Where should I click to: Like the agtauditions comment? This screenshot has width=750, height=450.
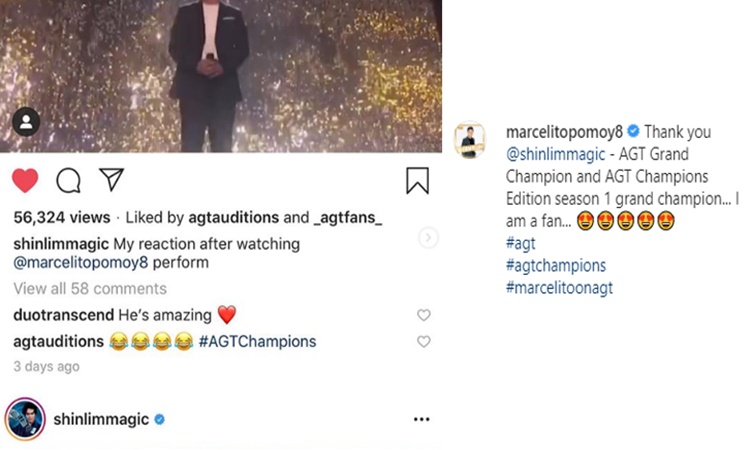[423, 341]
